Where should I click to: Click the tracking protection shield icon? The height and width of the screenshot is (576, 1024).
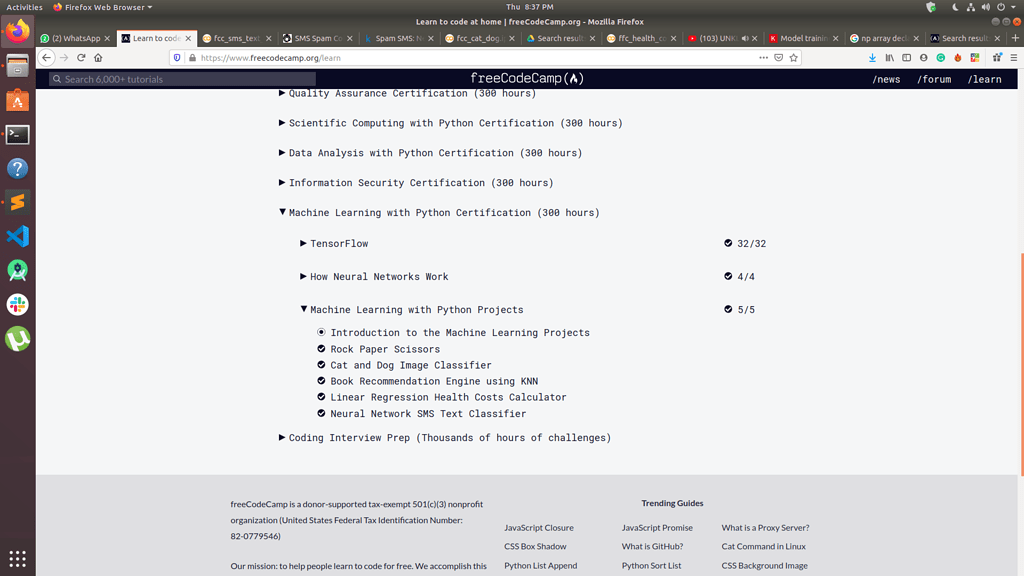point(178,57)
